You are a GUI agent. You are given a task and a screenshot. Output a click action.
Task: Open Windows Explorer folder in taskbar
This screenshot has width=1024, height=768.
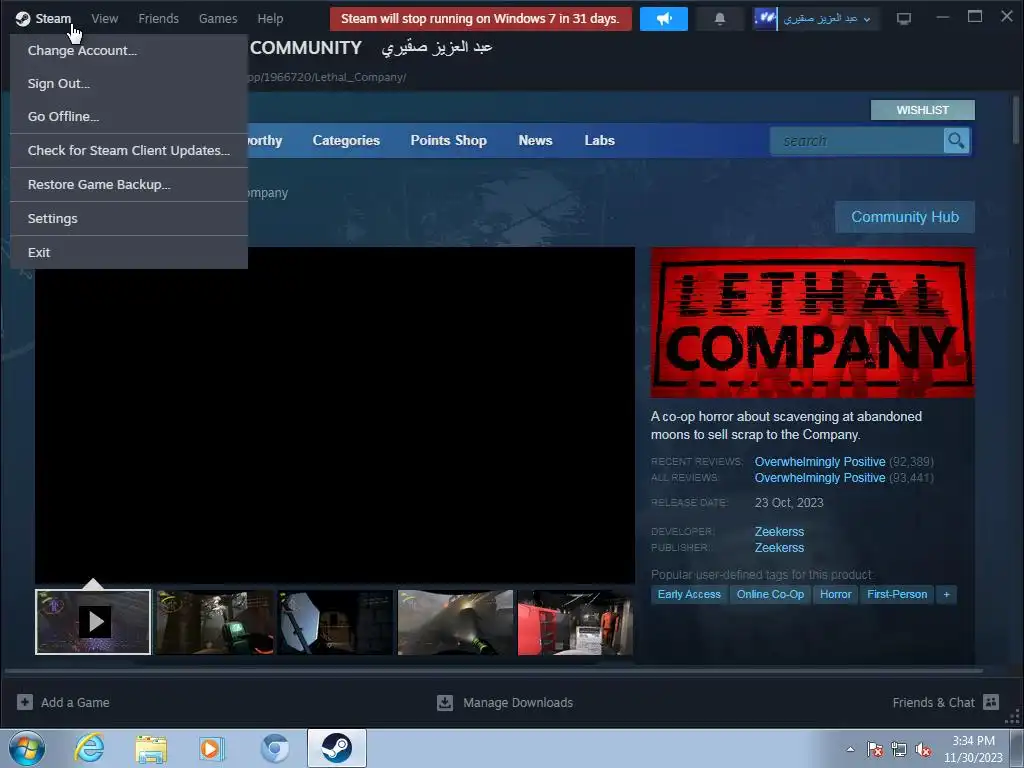151,748
